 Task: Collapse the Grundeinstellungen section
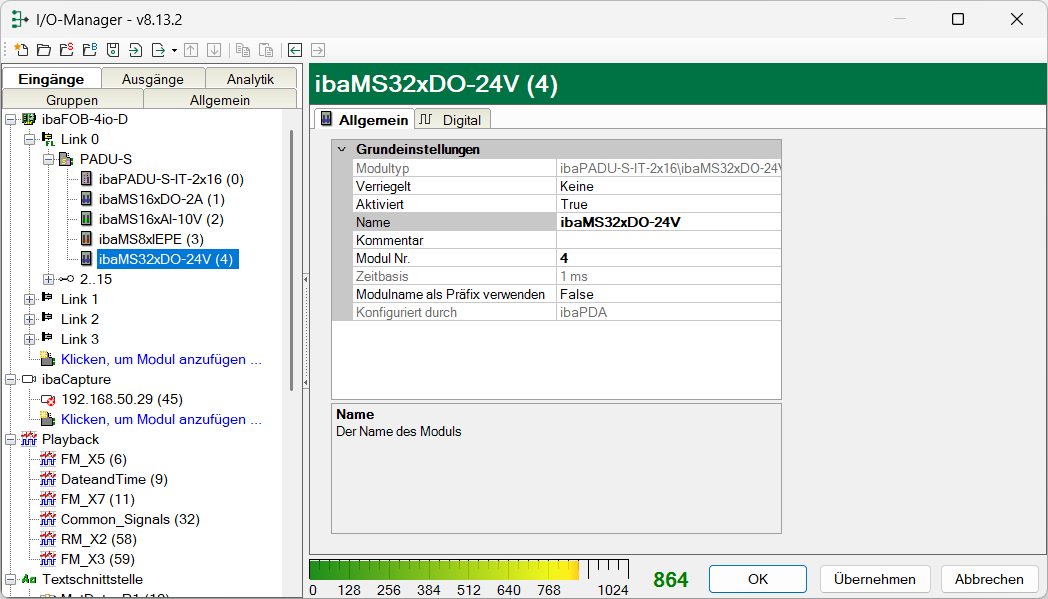tap(342, 149)
